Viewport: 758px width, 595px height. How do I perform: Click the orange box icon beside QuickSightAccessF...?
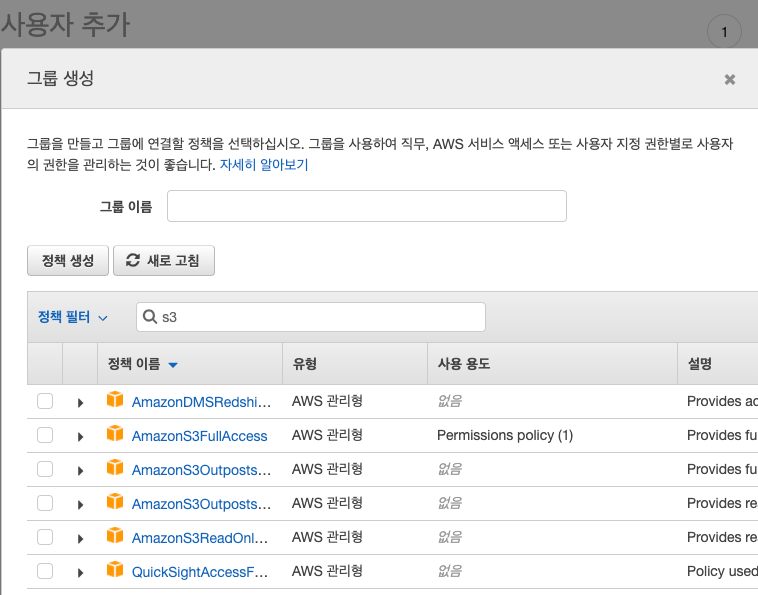[115, 569]
